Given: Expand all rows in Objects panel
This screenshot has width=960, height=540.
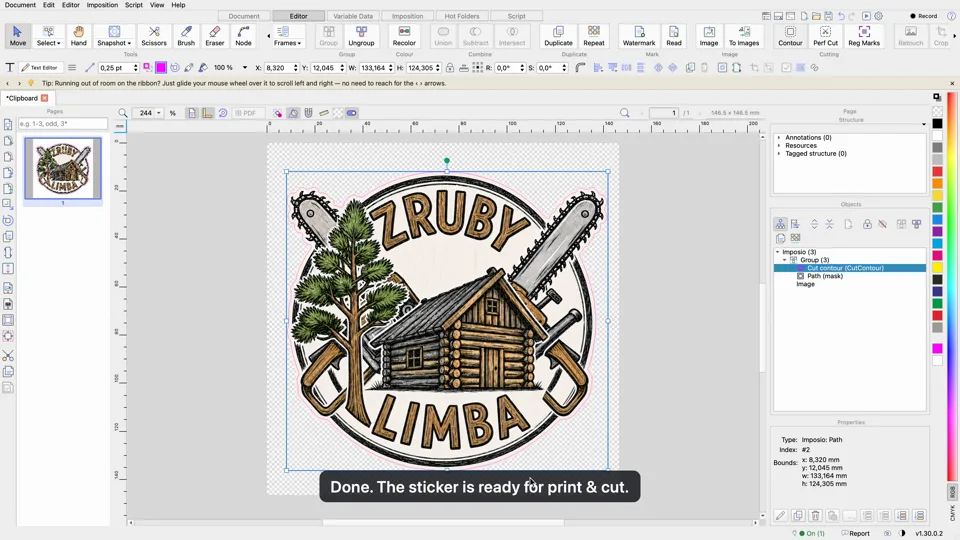Looking at the screenshot, I should [814, 224].
